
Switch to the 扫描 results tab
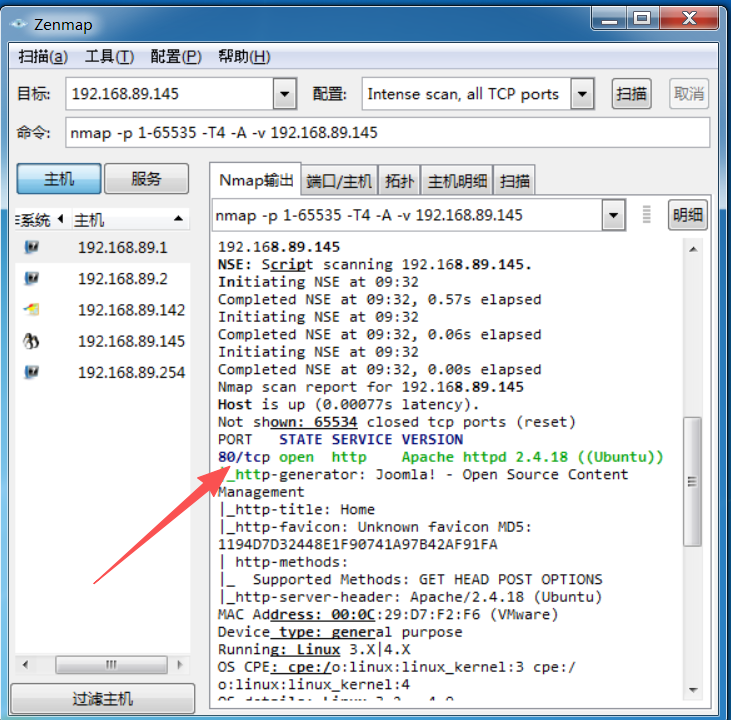[514, 181]
